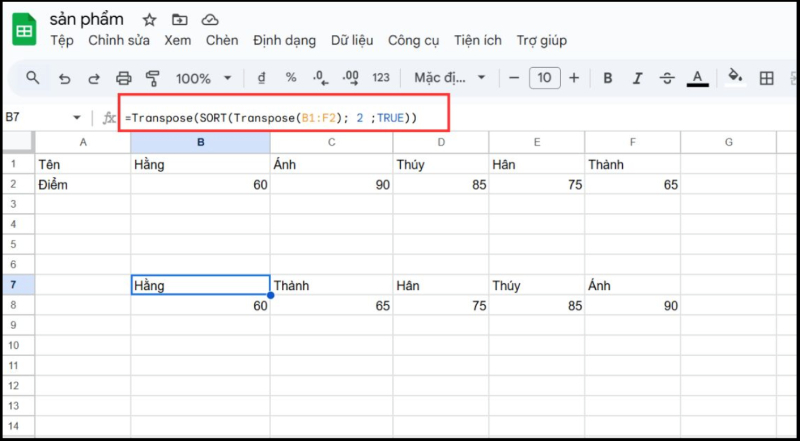
Task: Open the Dữ liệu menu
Action: point(352,40)
